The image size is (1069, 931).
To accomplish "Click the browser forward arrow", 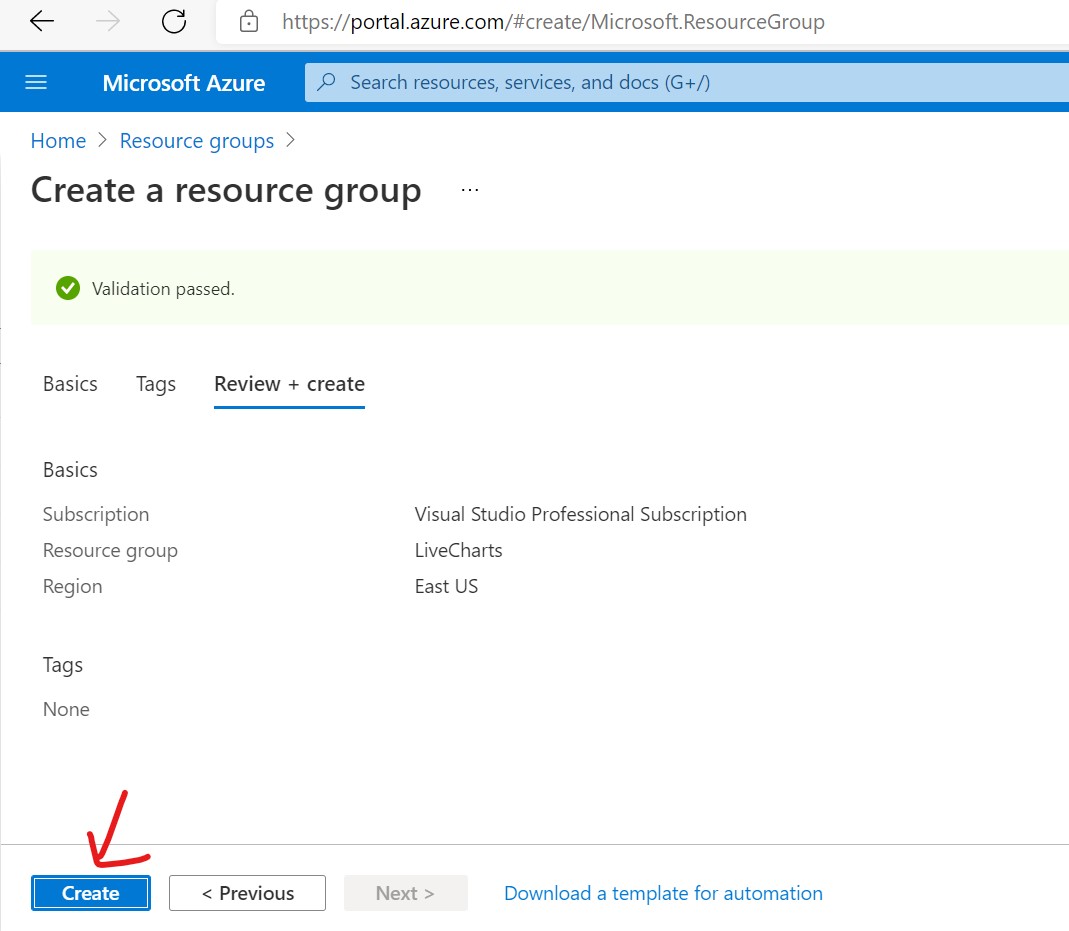I will [x=108, y=22].
